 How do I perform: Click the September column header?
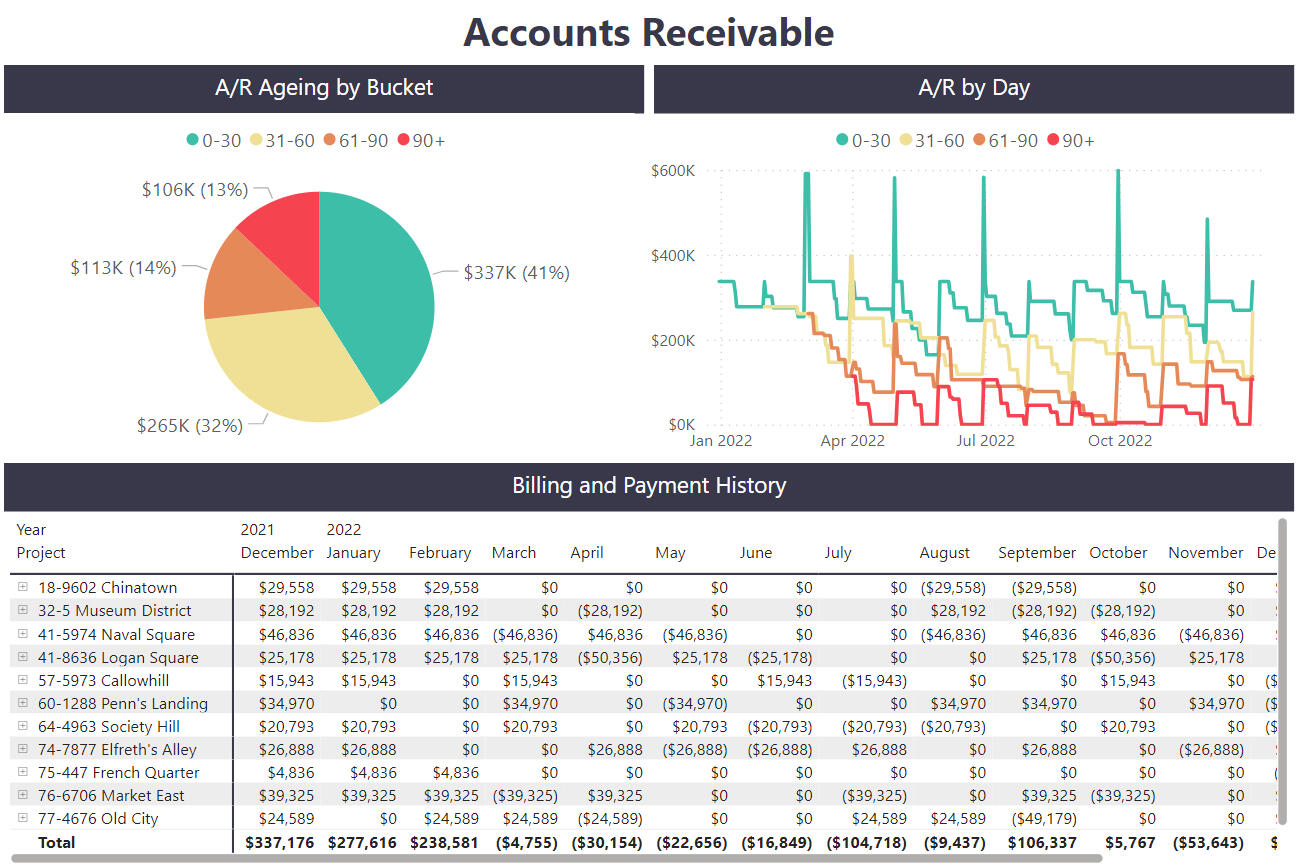(1036, 553)
